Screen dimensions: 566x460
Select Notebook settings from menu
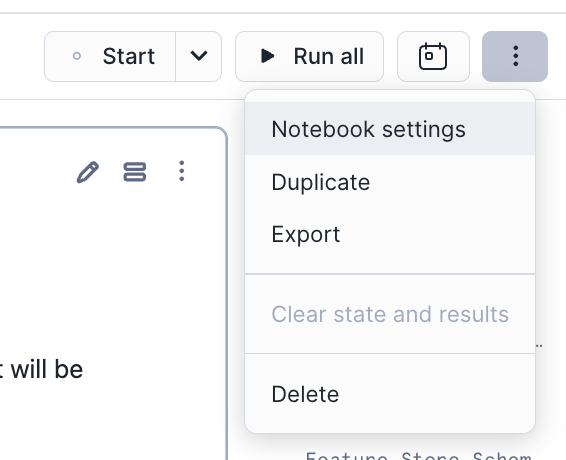(x=390, y=129)
